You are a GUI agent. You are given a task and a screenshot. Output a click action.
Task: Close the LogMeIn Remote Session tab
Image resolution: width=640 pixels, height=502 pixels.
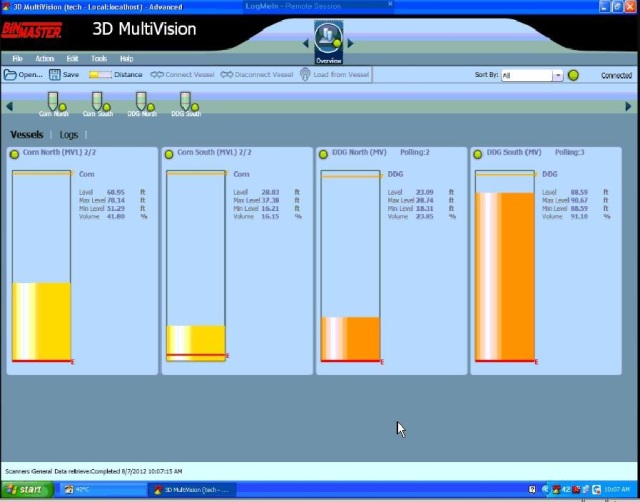click(390, 4)
